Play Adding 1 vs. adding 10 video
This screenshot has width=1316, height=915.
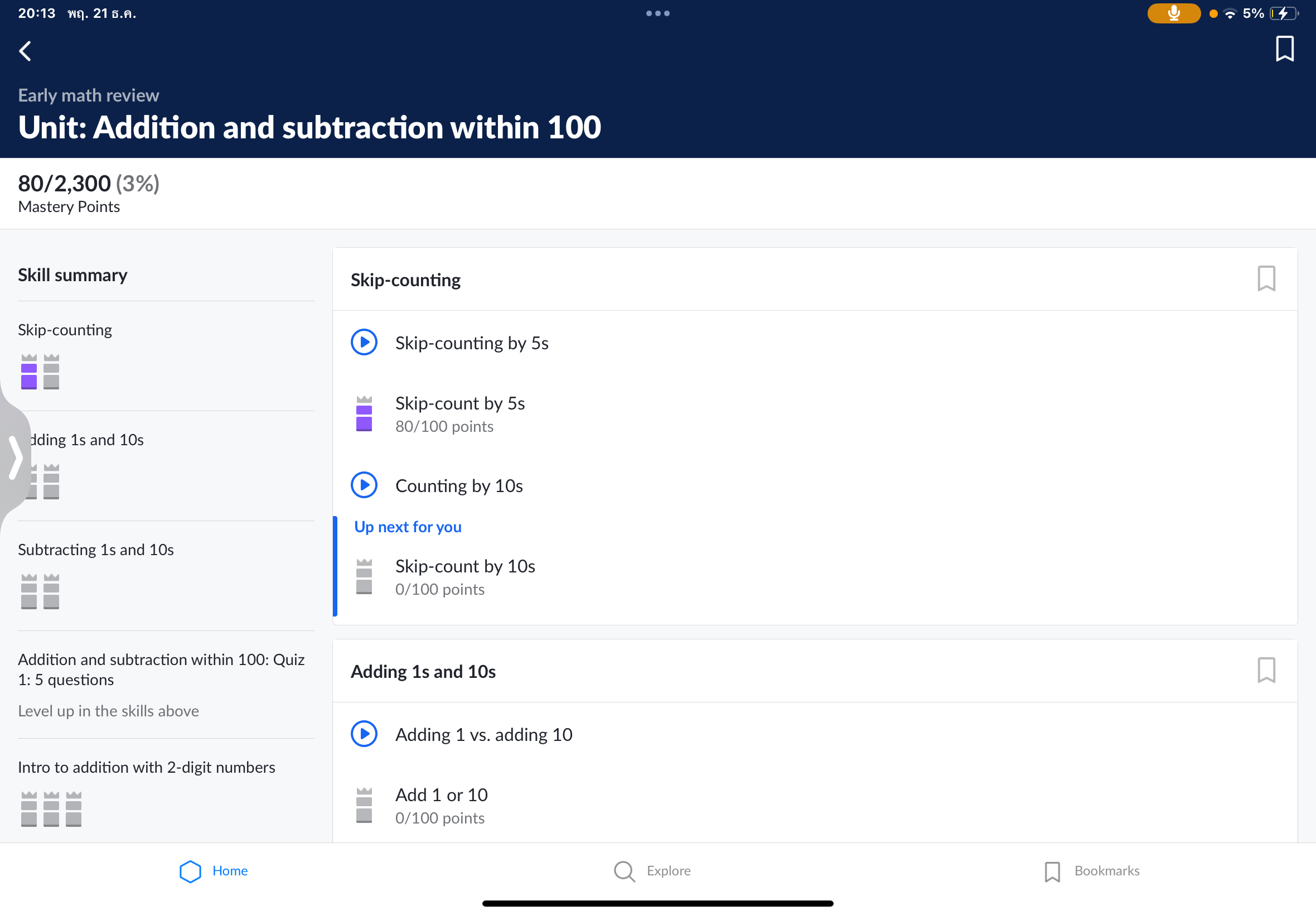pos(364,734)
